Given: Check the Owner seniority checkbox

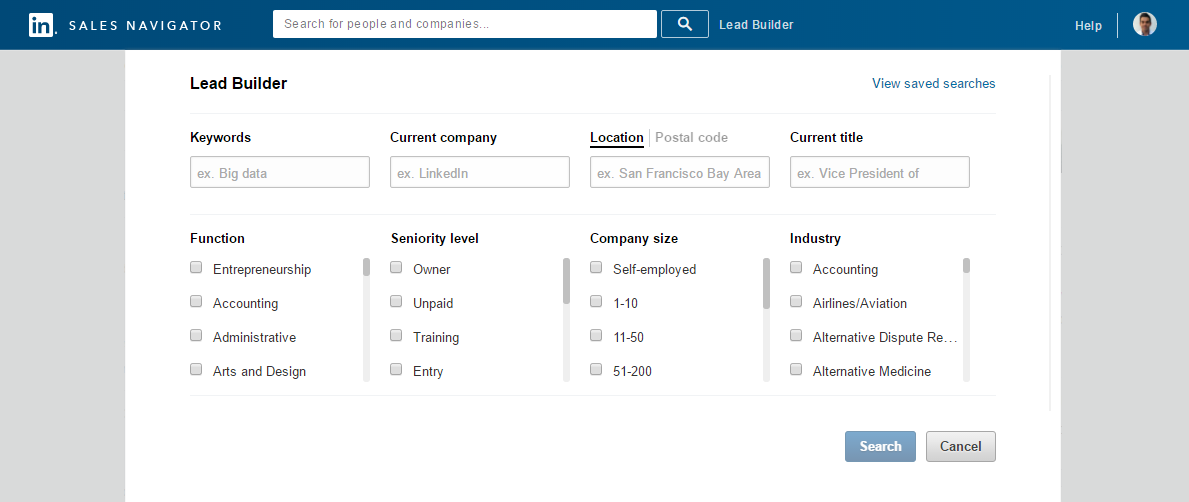Looking at the screenshot, I should click(396, 268).
